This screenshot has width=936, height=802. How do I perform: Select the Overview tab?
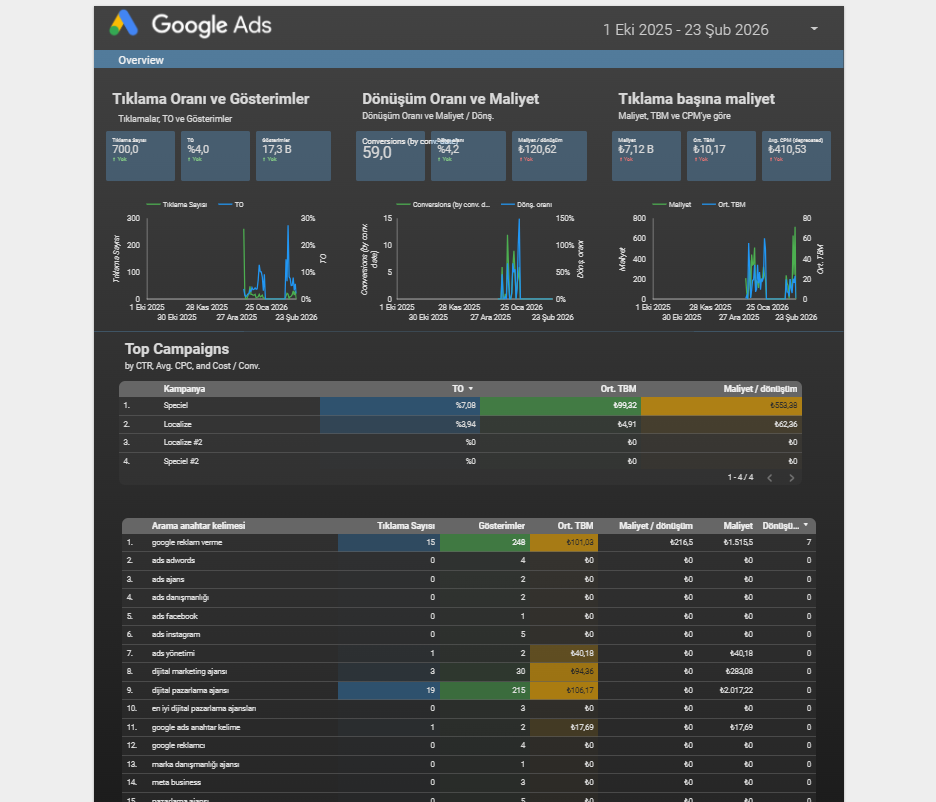(141, 61)
